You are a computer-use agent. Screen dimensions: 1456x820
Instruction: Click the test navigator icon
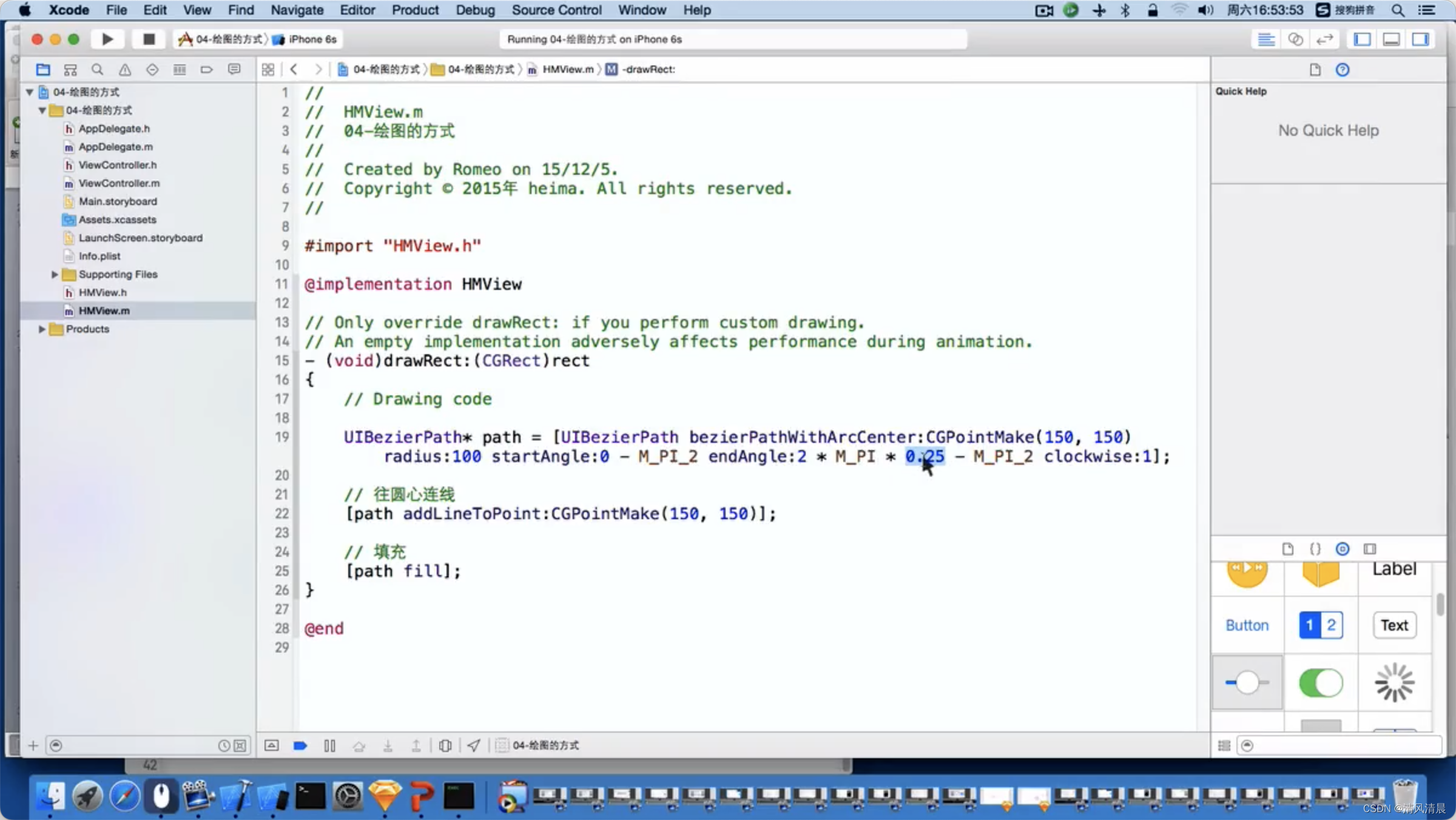(x=152, y=69)
